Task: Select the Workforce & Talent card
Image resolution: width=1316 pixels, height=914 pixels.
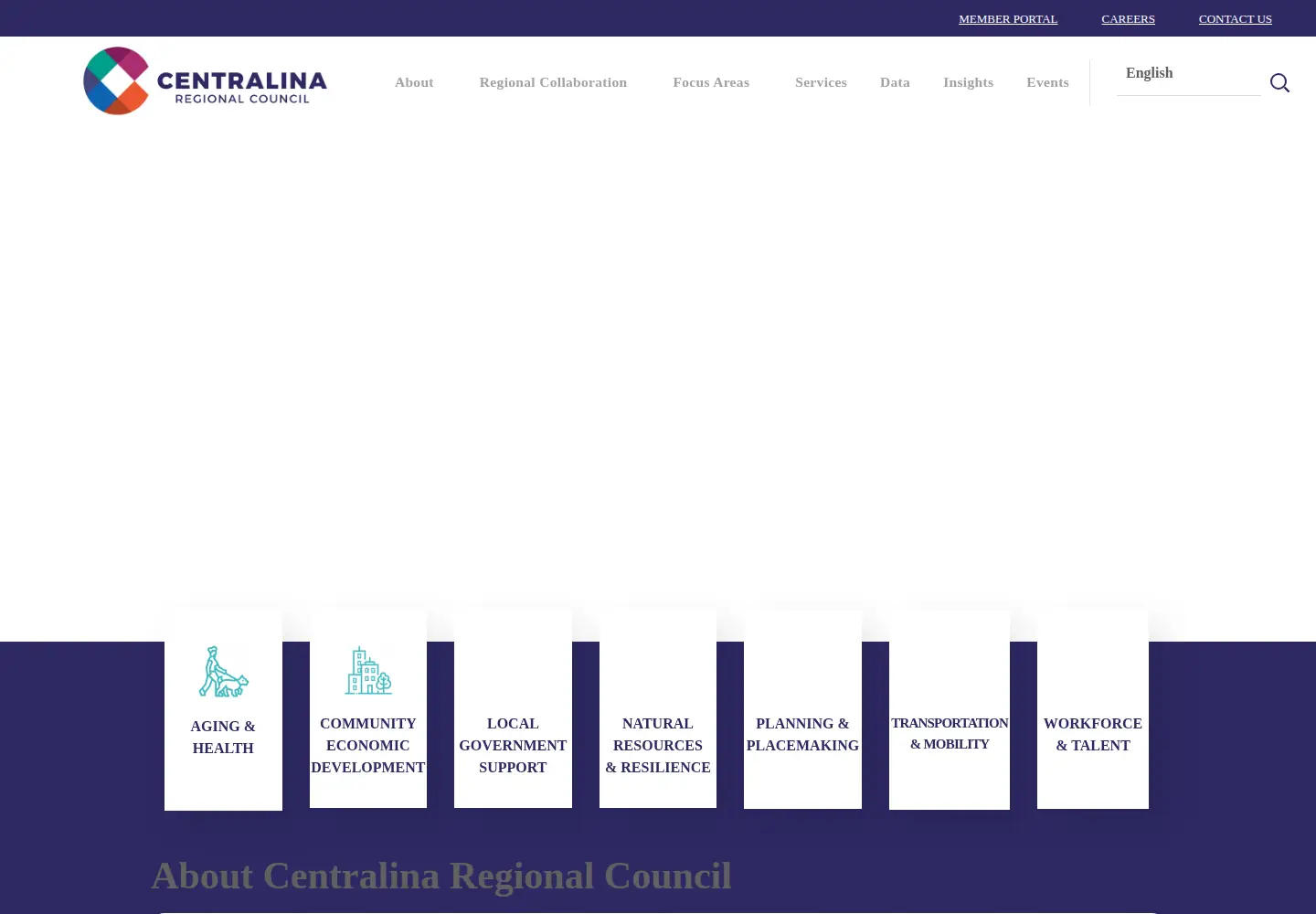Action: click(1093, 709)
